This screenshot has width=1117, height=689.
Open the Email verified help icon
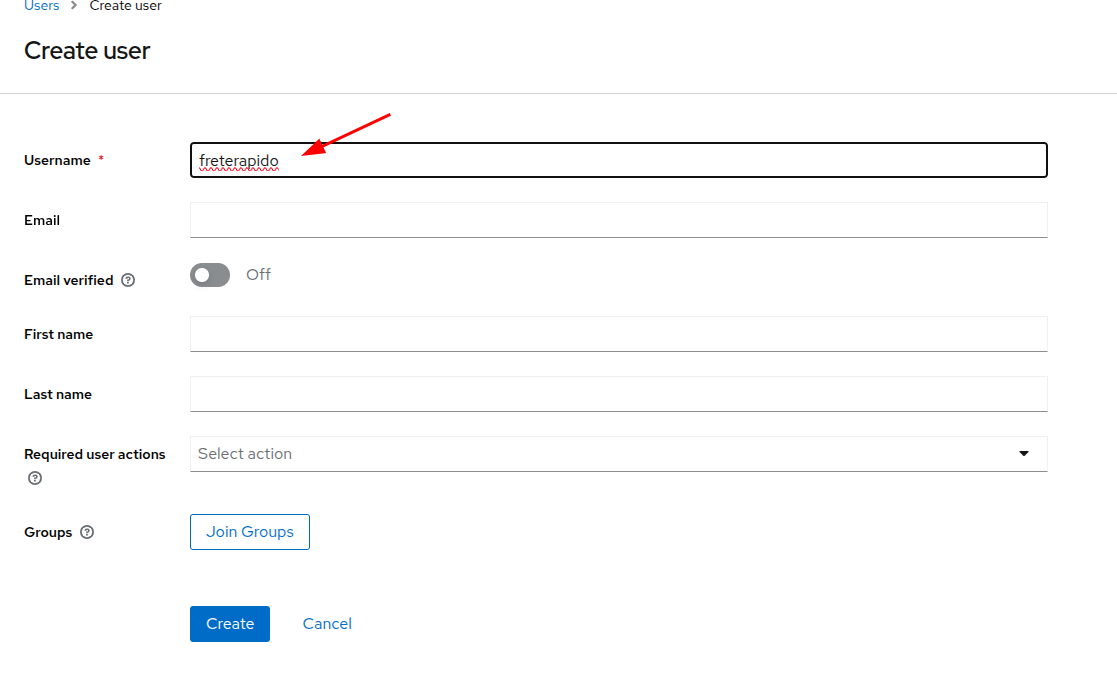click(128, 281)
